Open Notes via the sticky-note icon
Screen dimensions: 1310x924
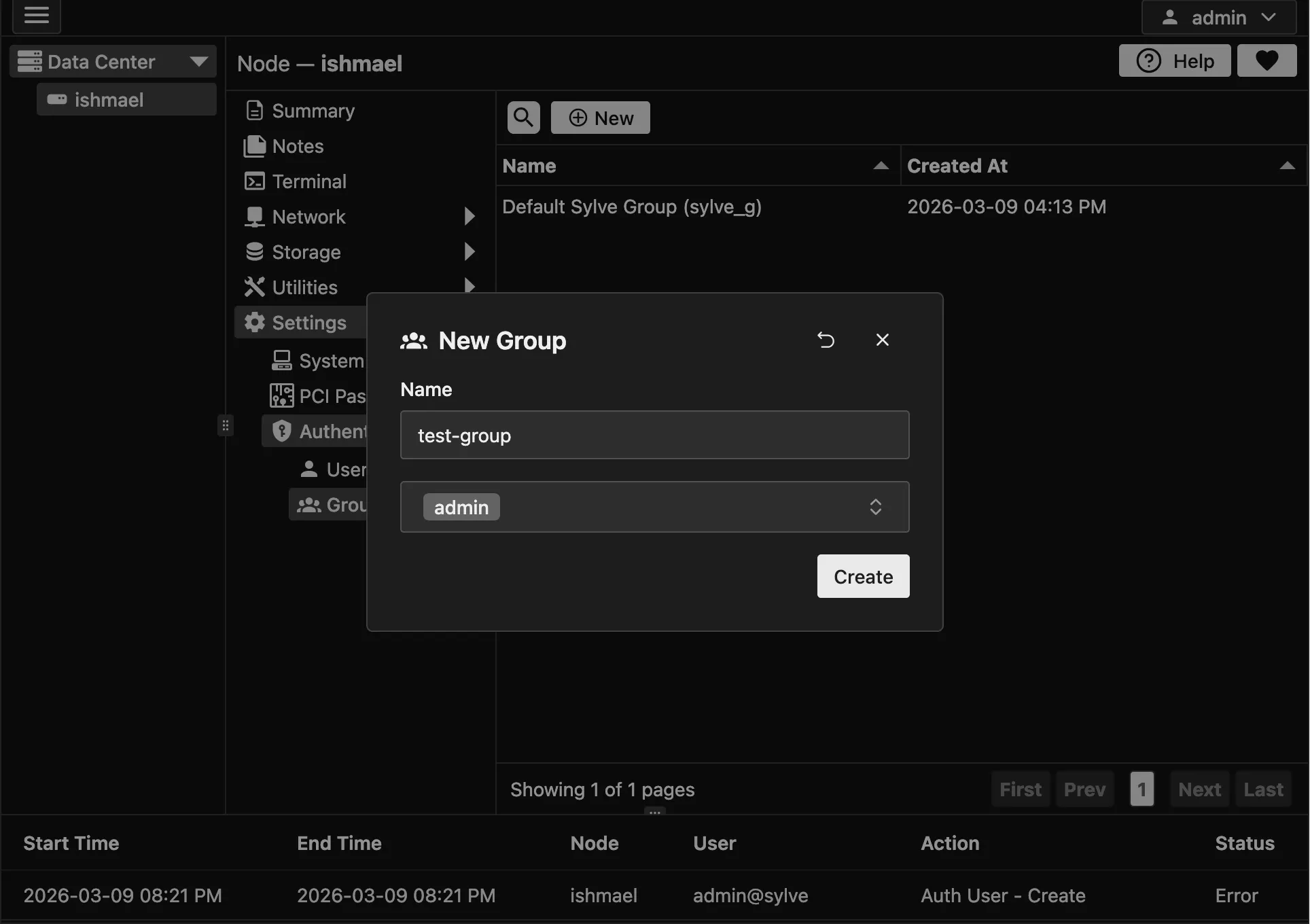254,146
